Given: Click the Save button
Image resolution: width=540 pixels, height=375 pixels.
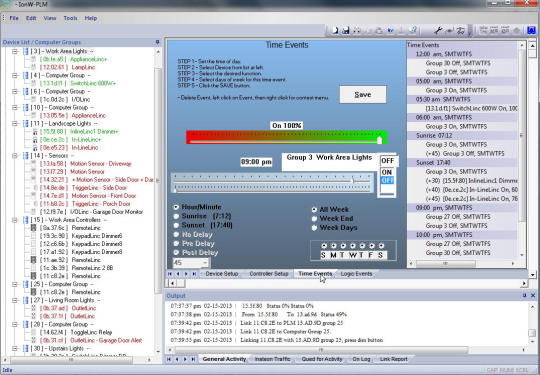Looking at the screenshot, I should 363,95.
